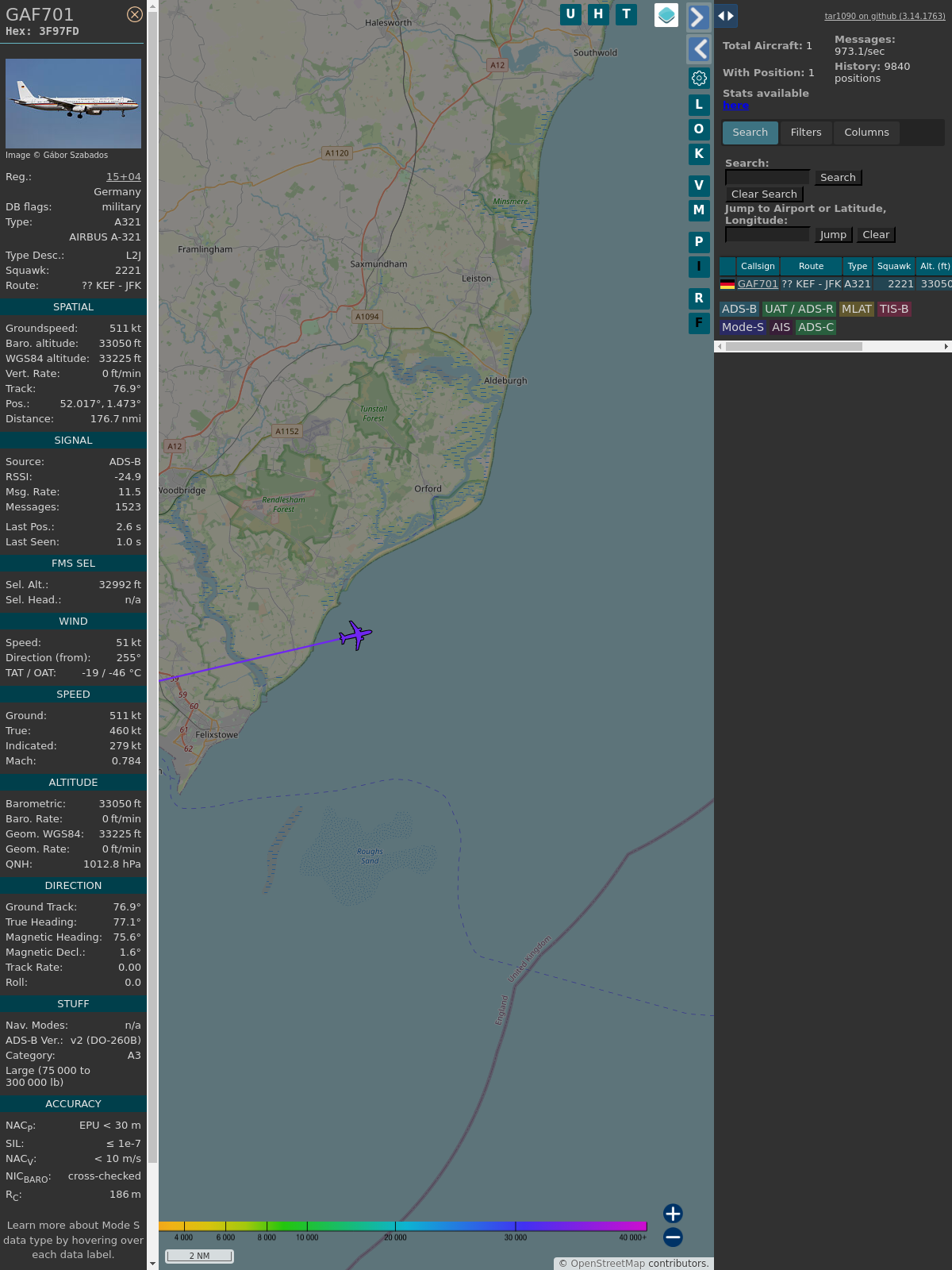This screenshot has height=1270, width=952.
Task: Click the ADS-B legend swatch
Action: (739, 310)
